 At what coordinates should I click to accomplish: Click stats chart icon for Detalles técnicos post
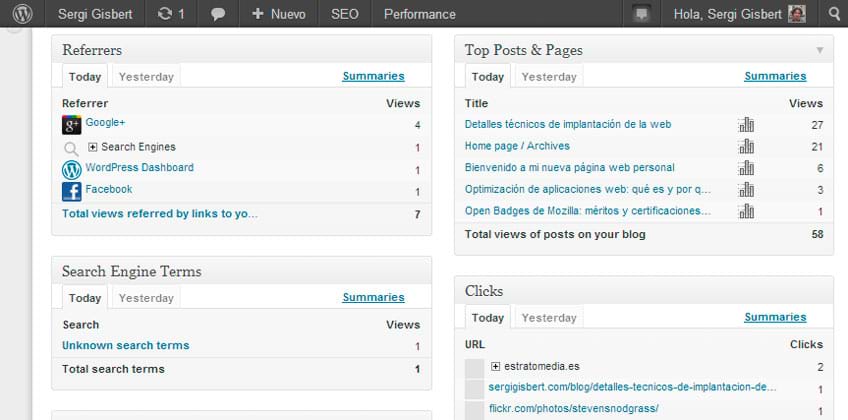[746, 125]
